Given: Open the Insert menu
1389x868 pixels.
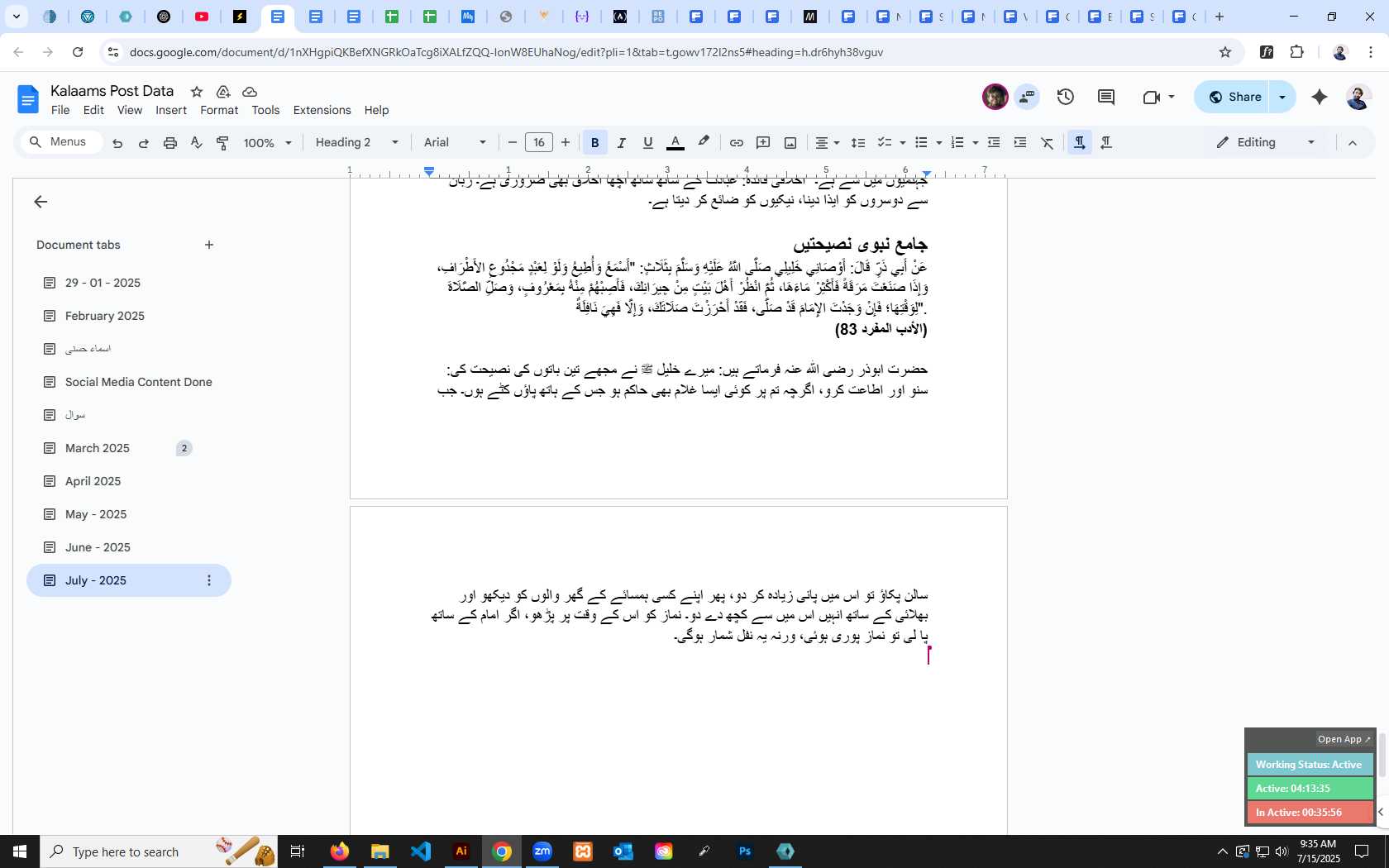Looking at the screenshot, I should (x=171, y=110).
